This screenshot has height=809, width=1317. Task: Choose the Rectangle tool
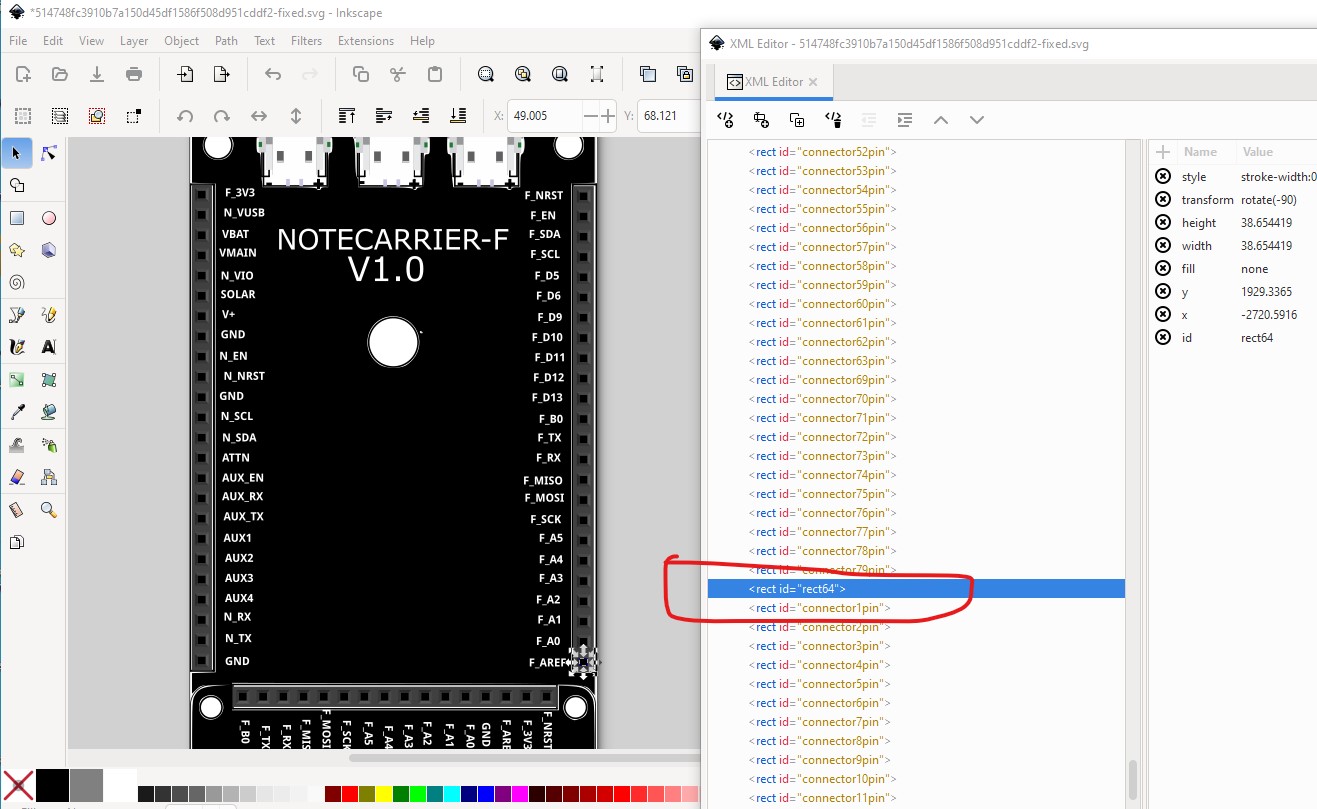point(17,219)
